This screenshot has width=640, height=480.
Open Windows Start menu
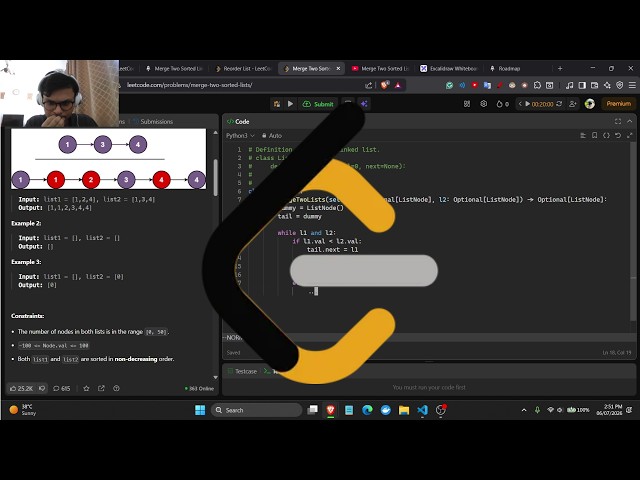200,410
